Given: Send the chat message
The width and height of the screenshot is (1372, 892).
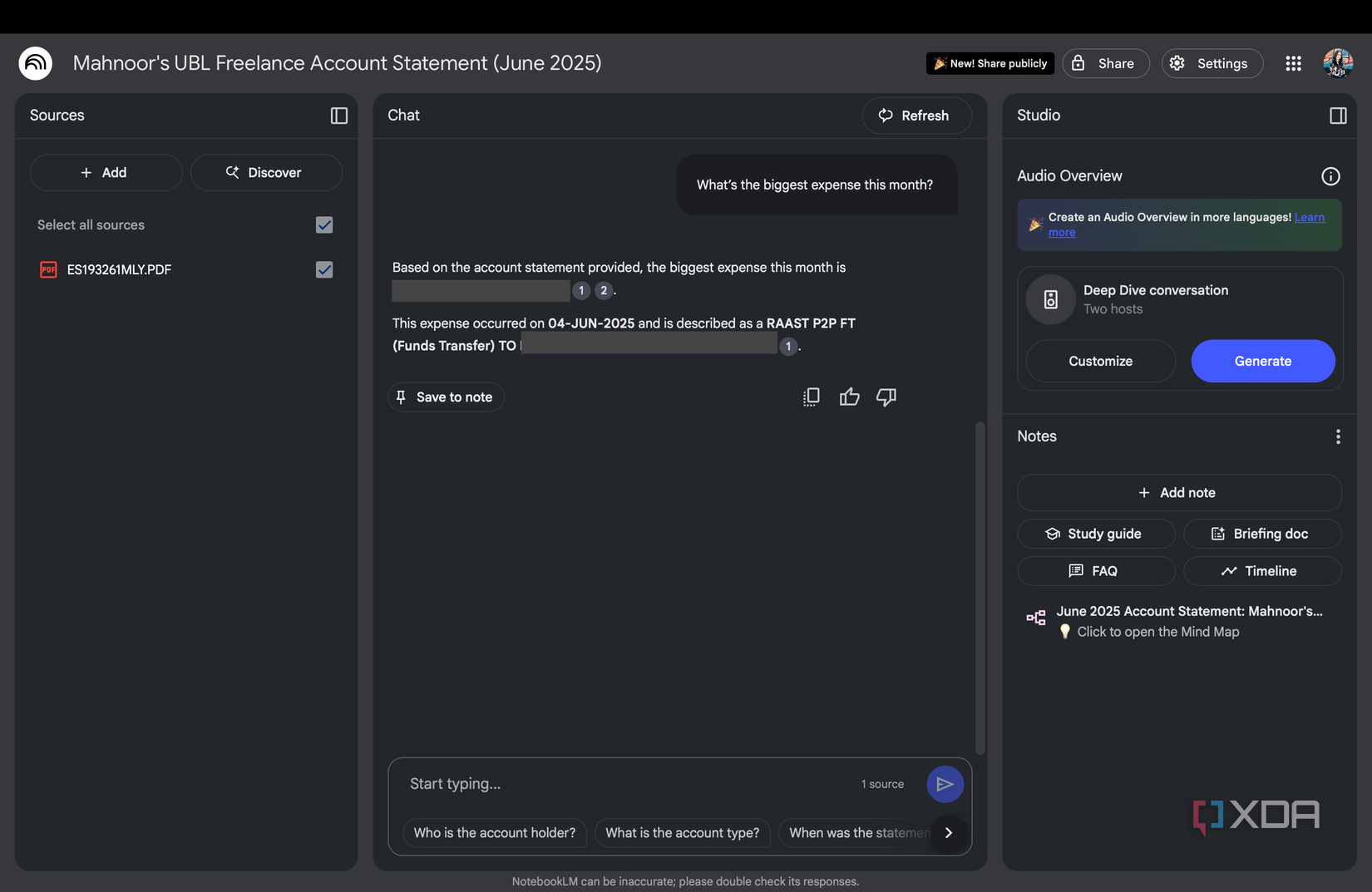Looking at the screenshot, I should [x=945, y=784].
